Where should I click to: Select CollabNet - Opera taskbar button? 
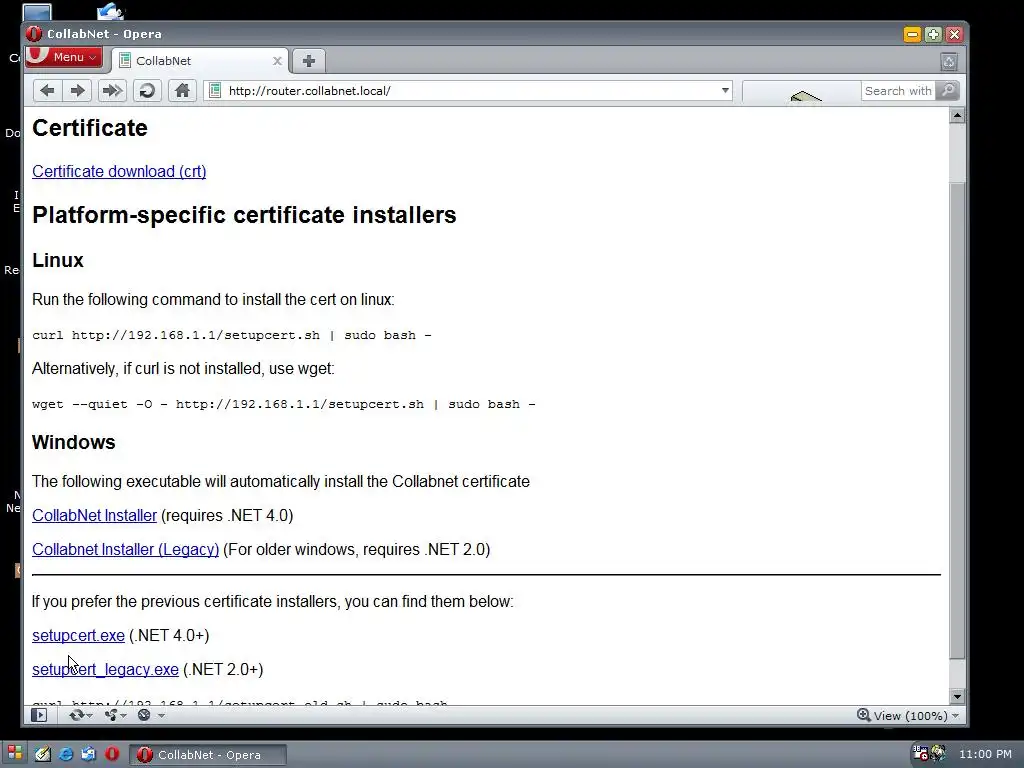click(207, 754)
